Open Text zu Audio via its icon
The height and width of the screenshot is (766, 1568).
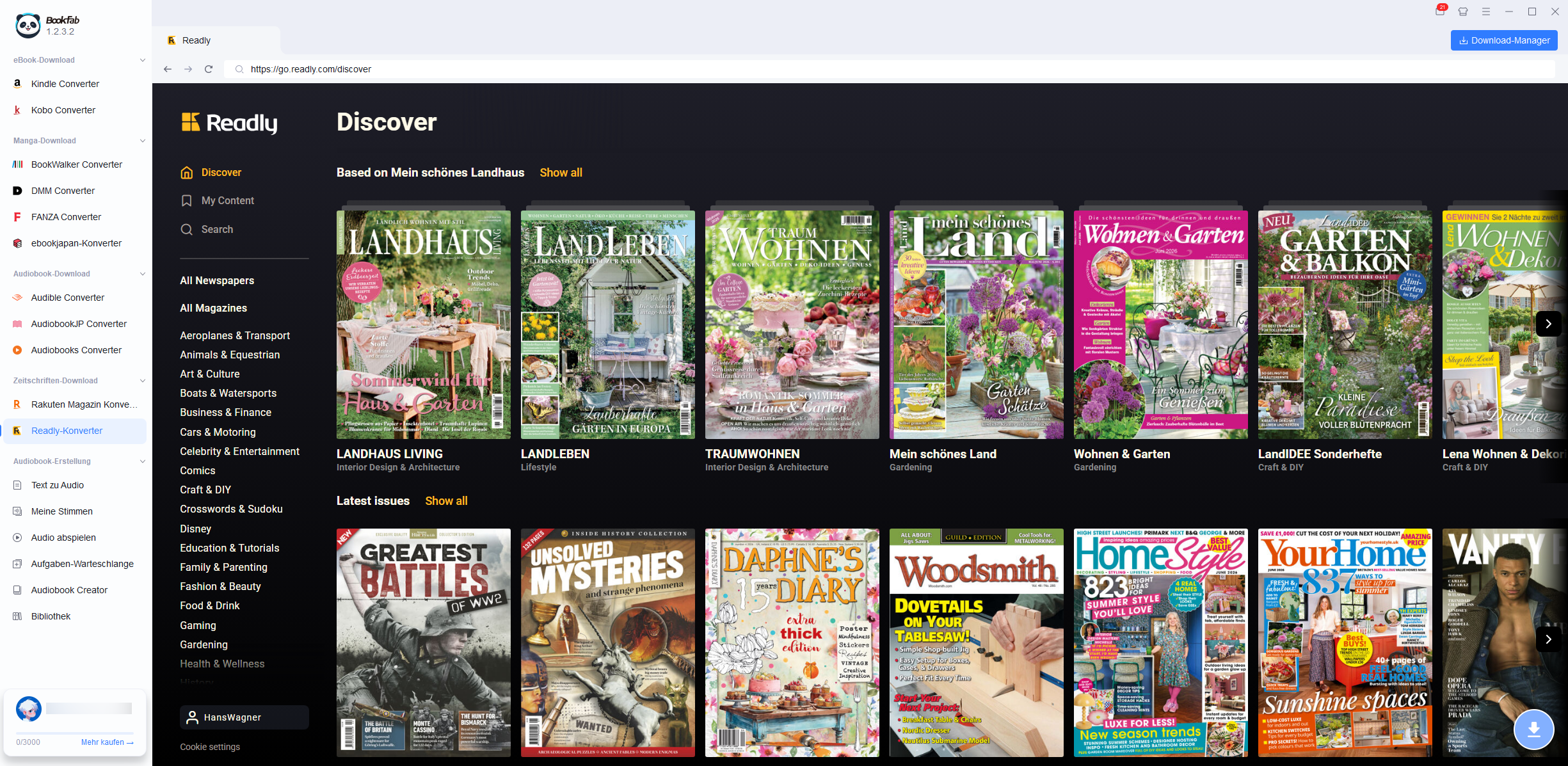[x=17, y=485]
